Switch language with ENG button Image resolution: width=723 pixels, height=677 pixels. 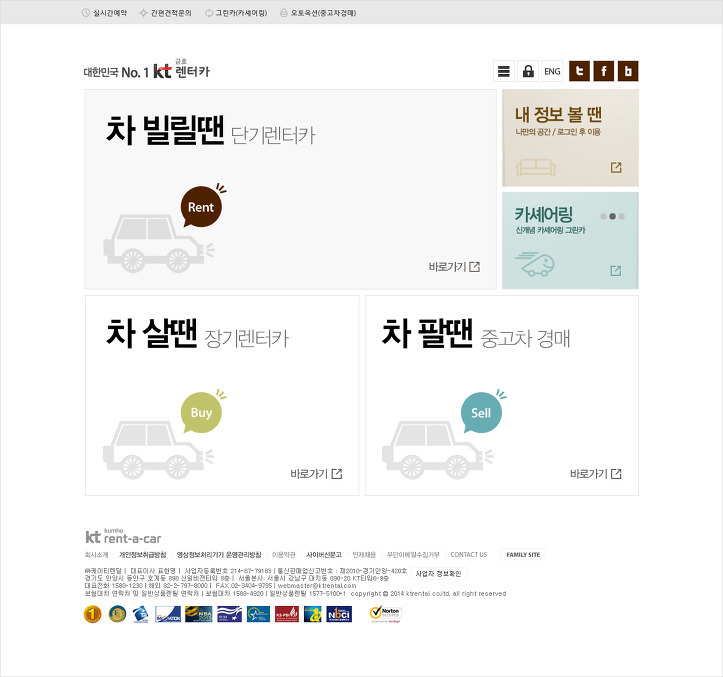click(x=552, y=71)
